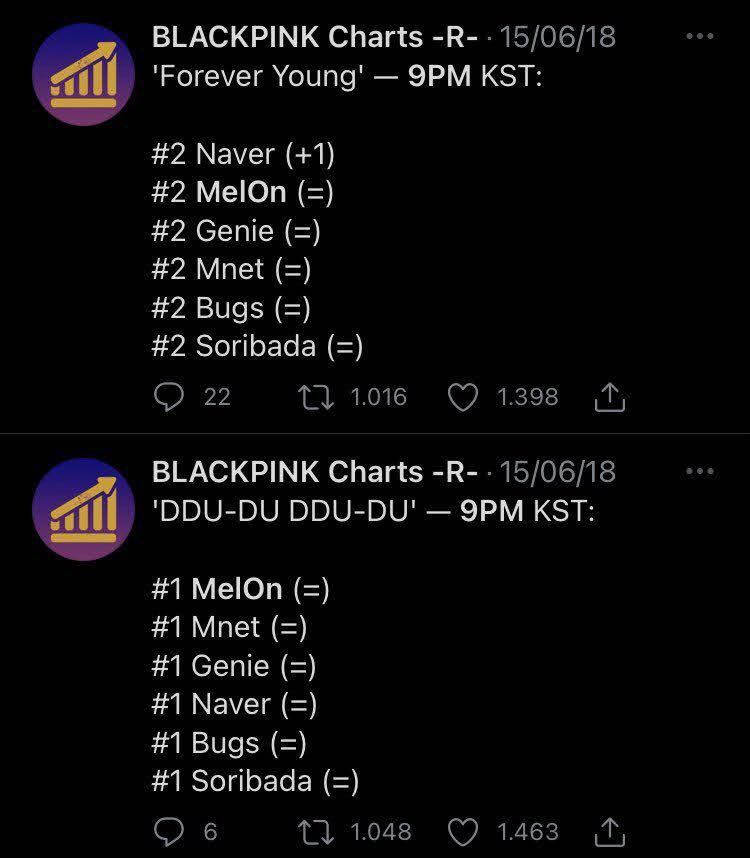Open the 'DDU-DU DDU-DU' 9PM KST tweet text
Screen dimensions: 750x858
click(x=373, y=511)
